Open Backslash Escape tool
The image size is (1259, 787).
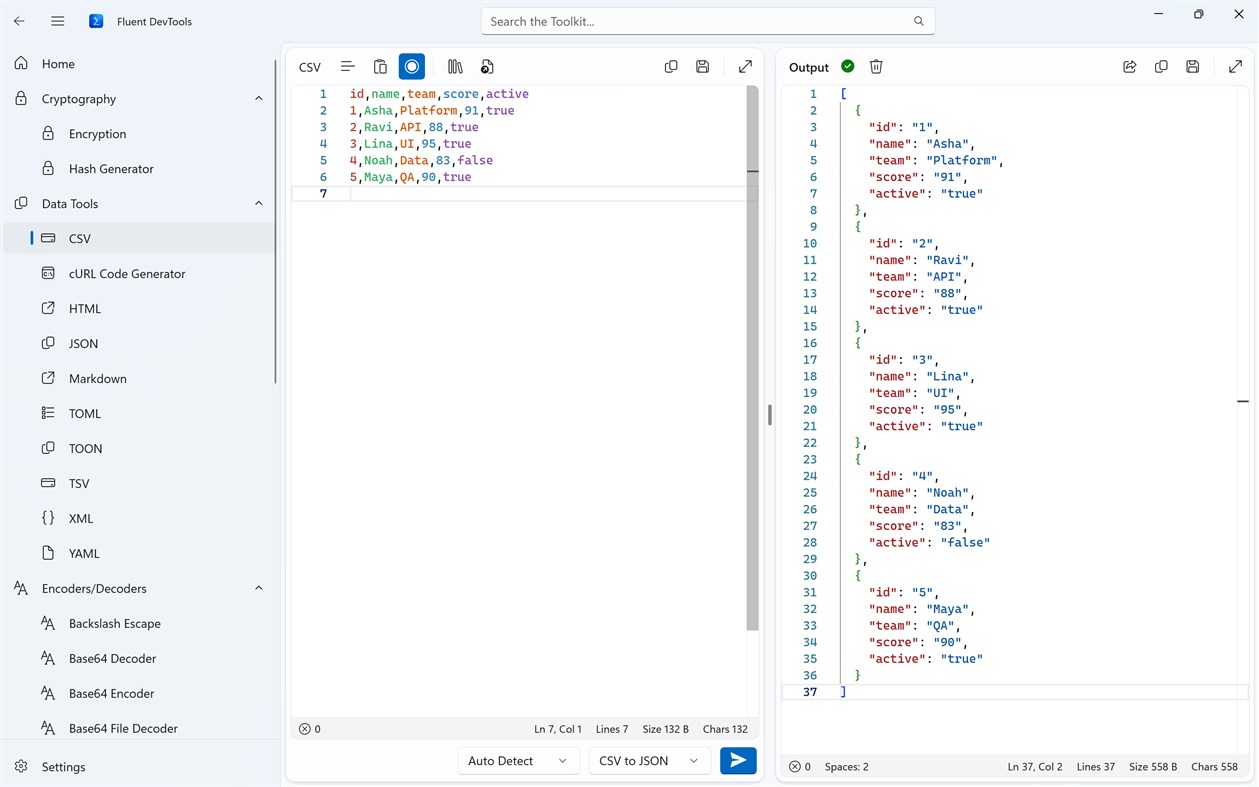point(140,624)
